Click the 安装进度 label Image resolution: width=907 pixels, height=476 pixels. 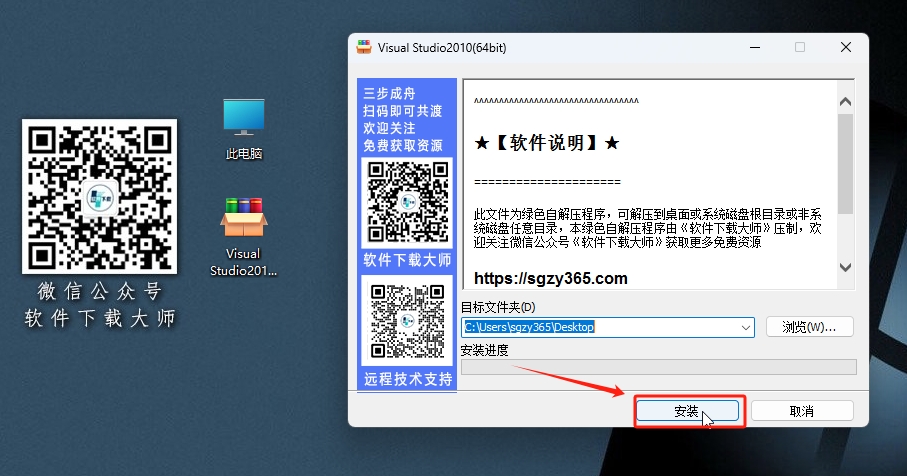pos(485,350)
